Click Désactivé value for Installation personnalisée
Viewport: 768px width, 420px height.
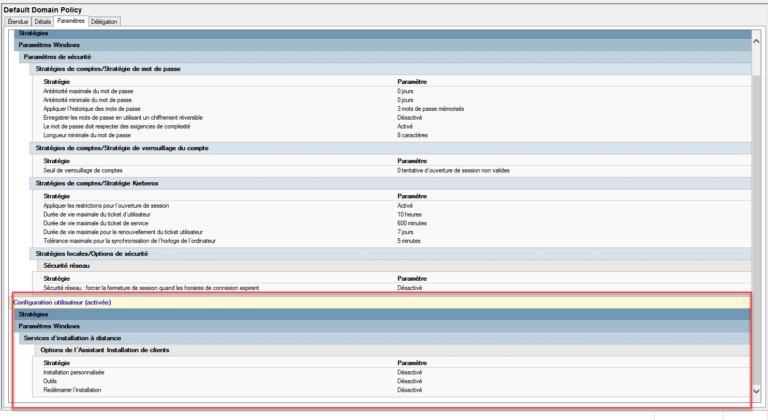(x=409, y=372)
